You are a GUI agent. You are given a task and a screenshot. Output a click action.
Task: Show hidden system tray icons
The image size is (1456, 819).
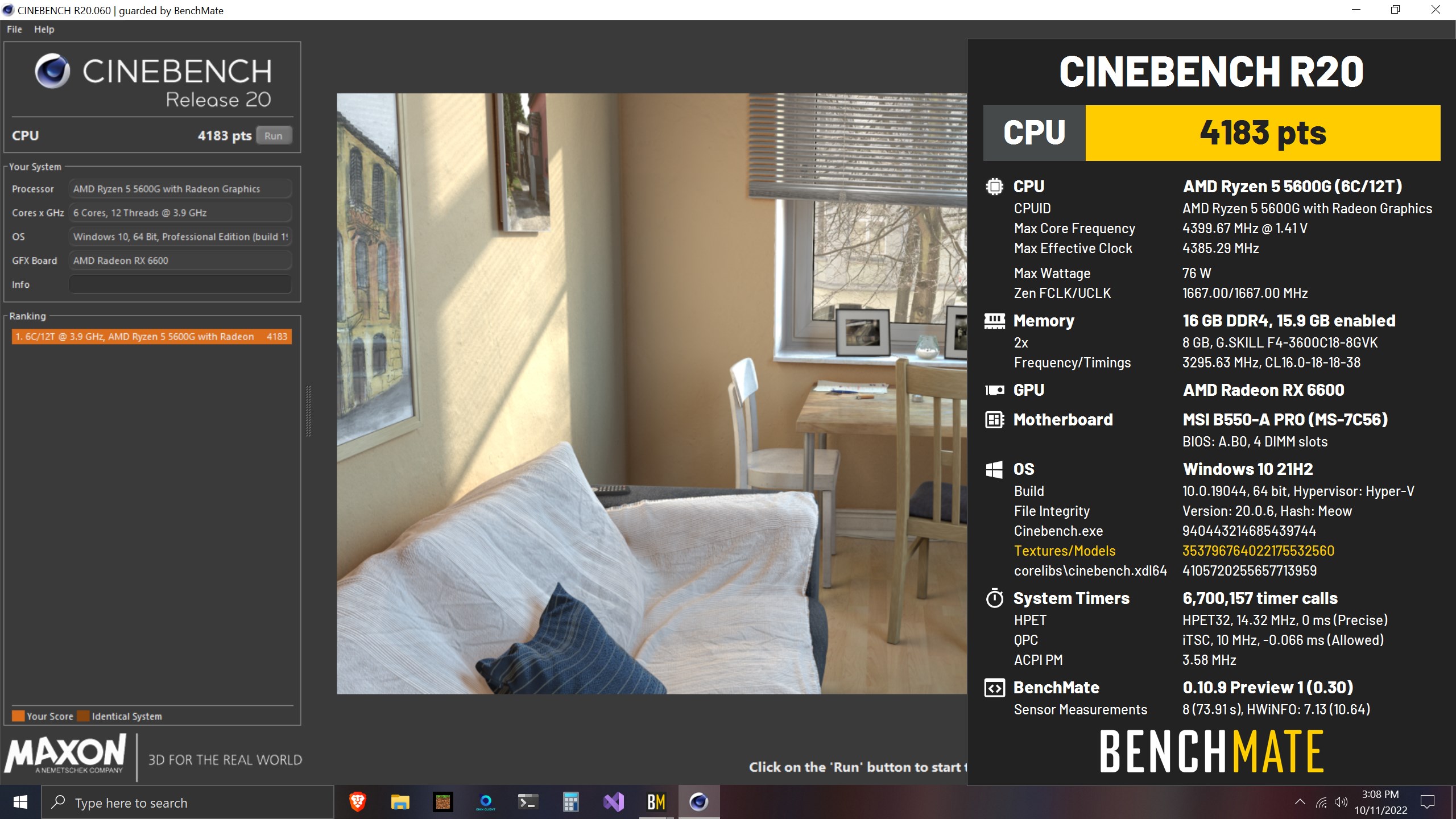pyautogui.click(x=1300, y=803)
